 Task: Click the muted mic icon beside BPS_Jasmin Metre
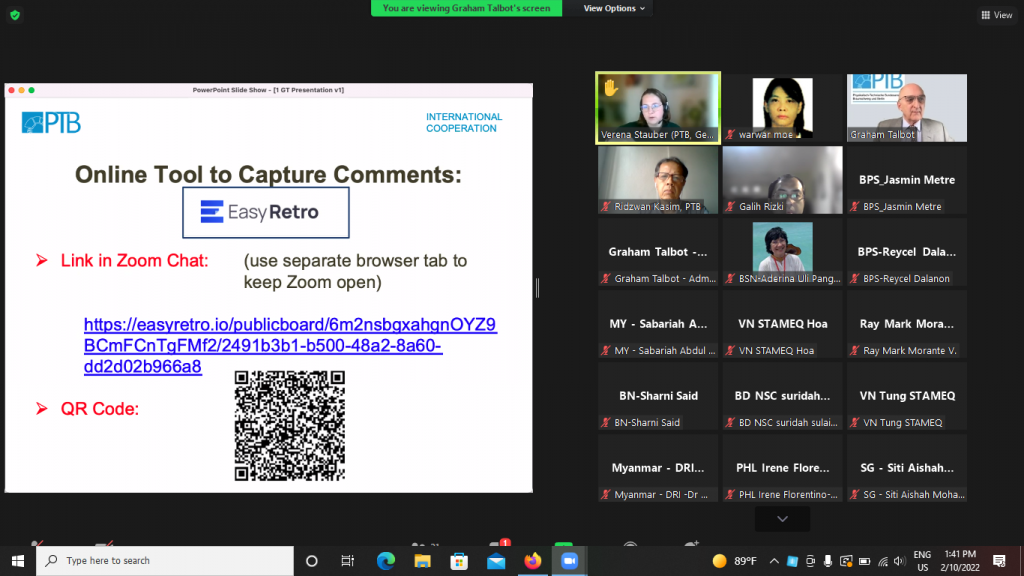tap(855, 206)
